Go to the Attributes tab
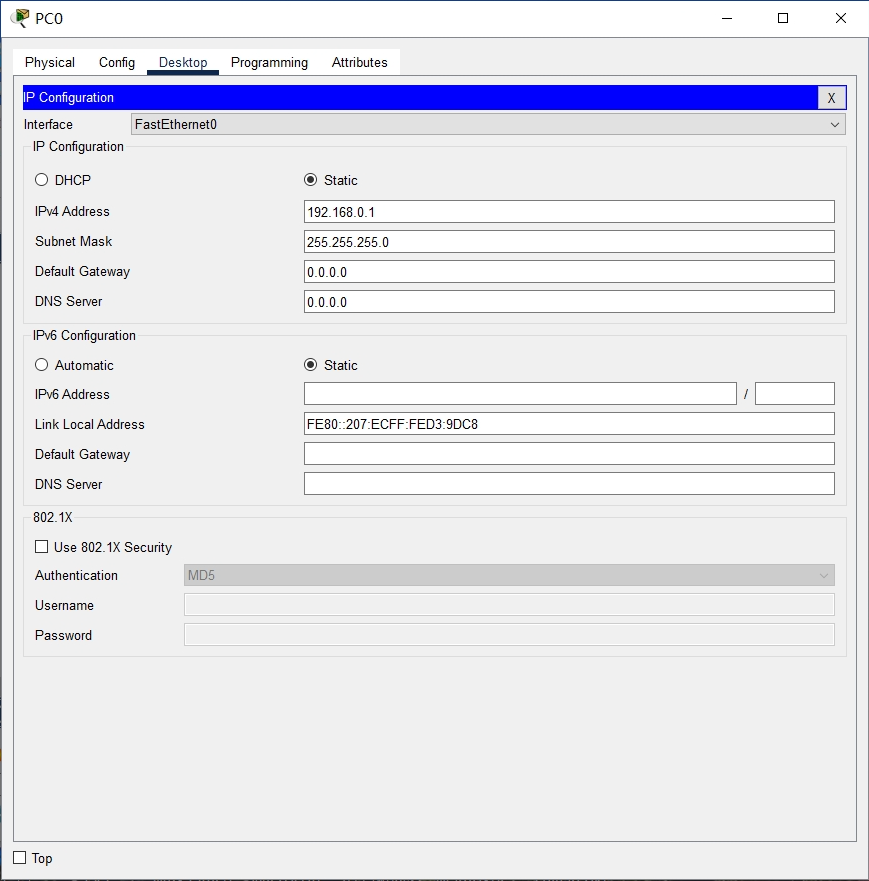The image size is (869, 881). [x=360, y=62]
